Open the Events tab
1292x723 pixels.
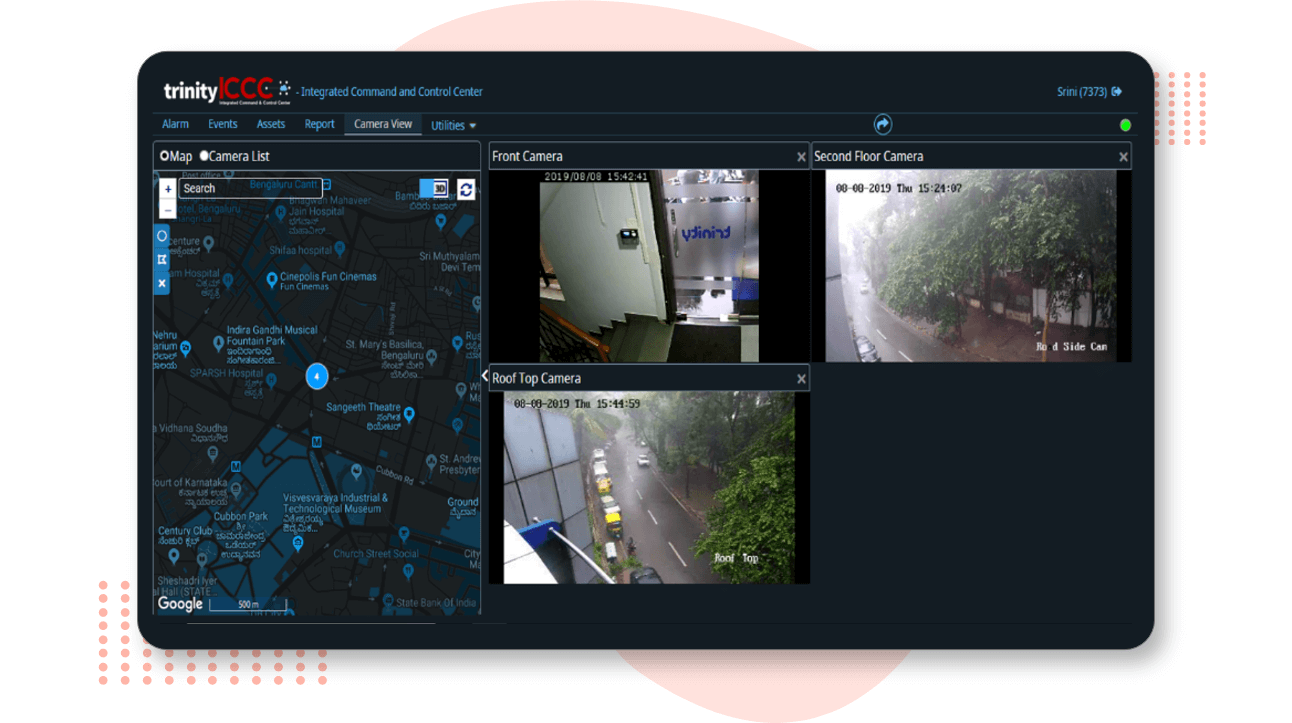pyautogui.click(x=222, y=125)
